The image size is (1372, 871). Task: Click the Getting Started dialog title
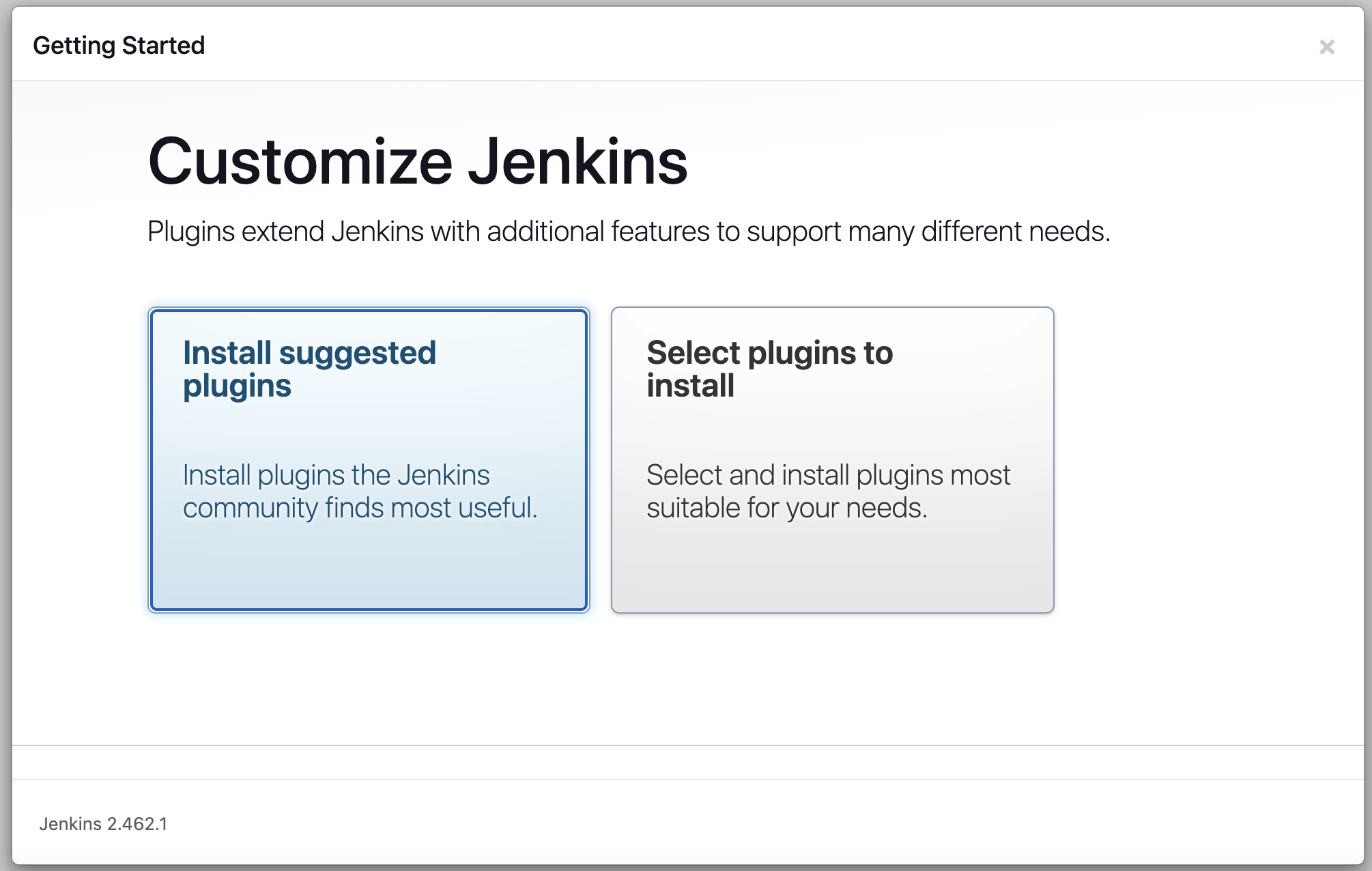[x=119, y=46]
